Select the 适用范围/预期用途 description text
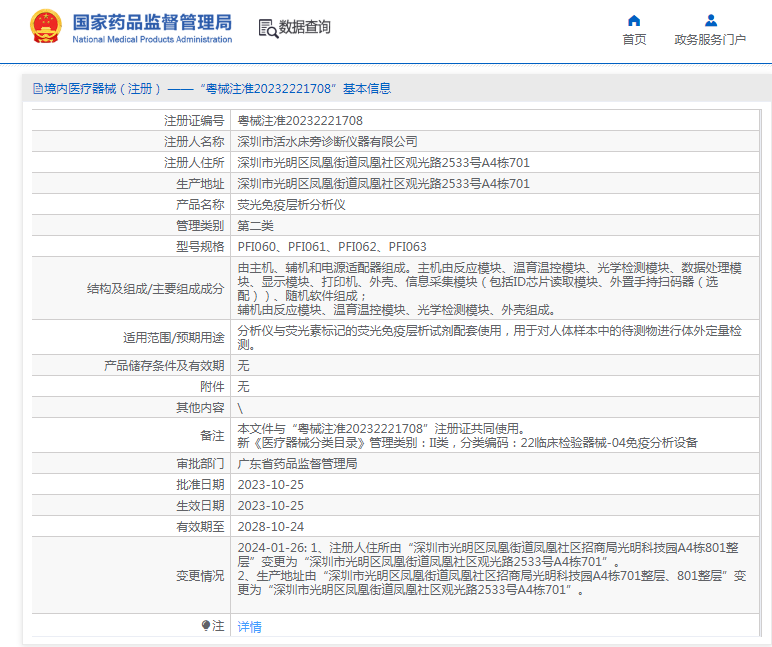This screenshot has height=647, width=772. [x=490, y=337]
